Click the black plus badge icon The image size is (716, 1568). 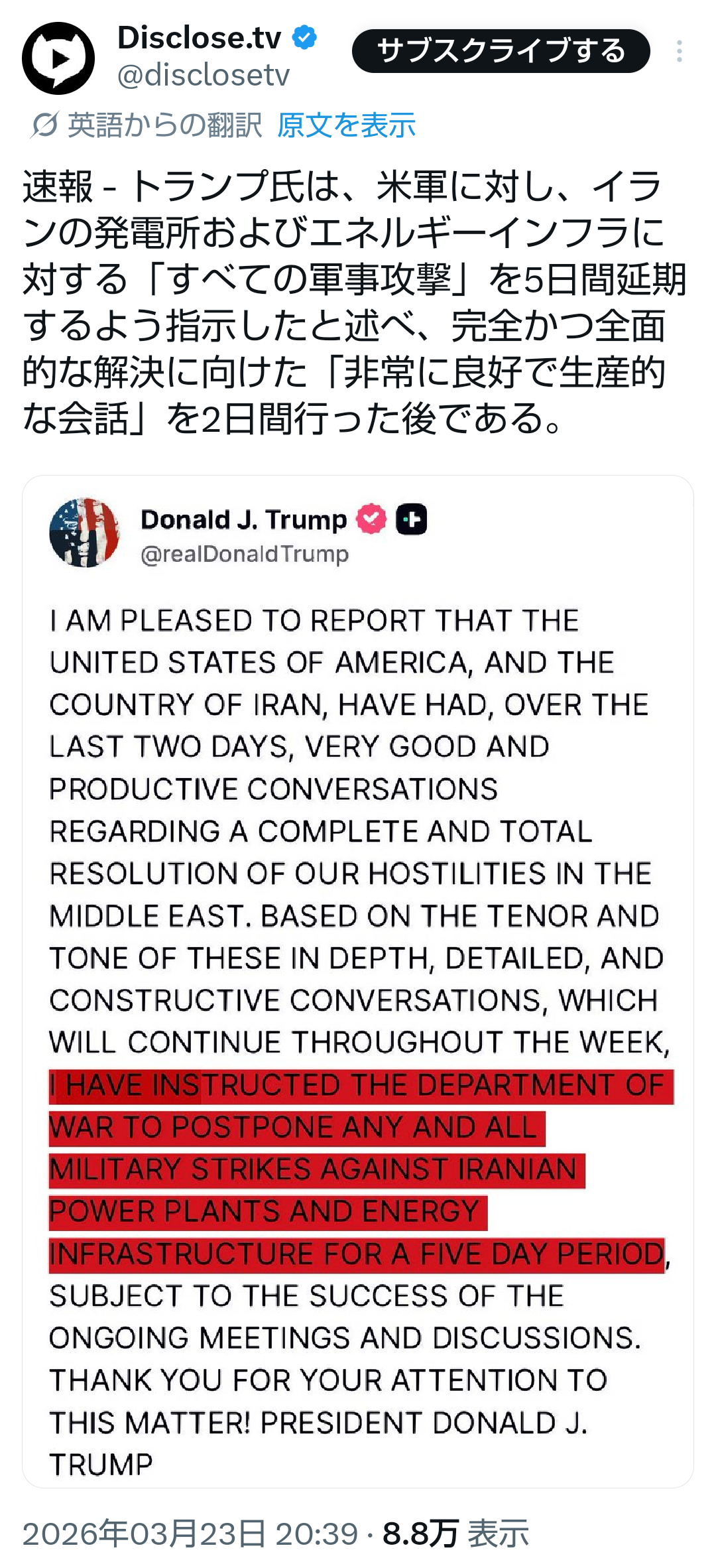click(x=411, y=519)
